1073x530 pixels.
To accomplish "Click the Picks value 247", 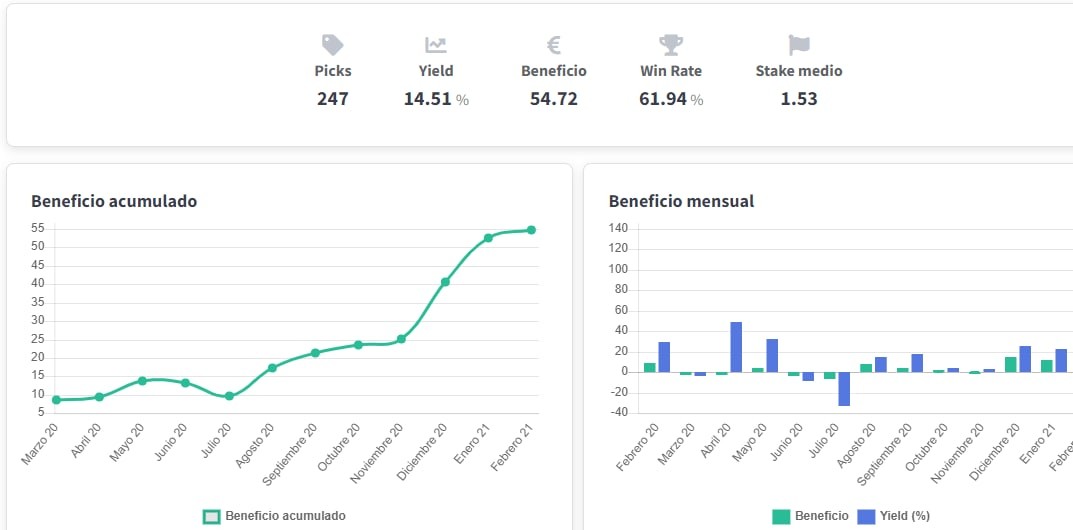I will [x=333, y=99].
